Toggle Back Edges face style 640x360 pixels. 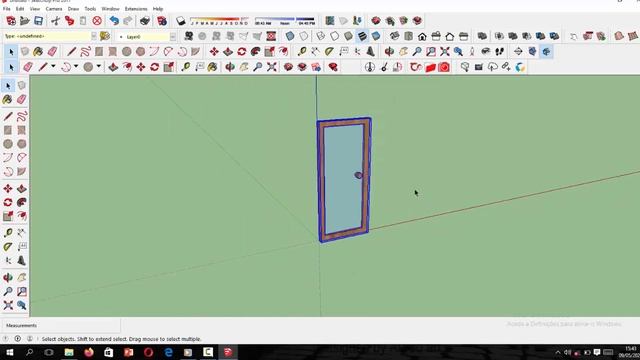pyautogui.click(x=304, y=36)
